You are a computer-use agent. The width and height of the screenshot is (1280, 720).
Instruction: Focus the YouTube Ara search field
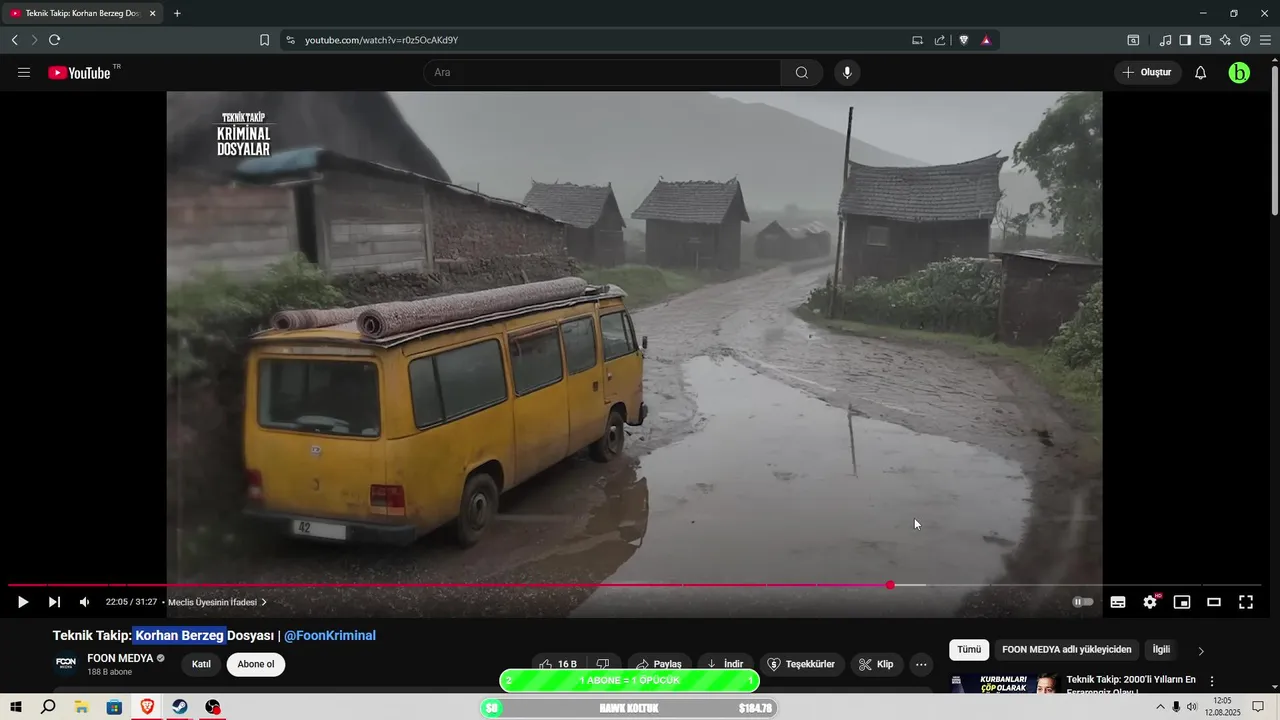coord(602,73)
